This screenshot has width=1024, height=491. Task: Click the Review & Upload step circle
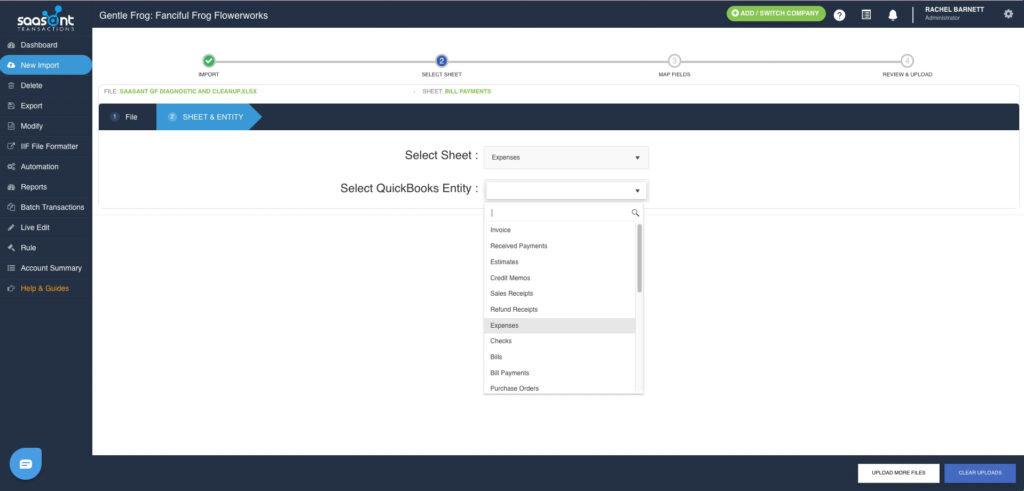pos(907,61)
